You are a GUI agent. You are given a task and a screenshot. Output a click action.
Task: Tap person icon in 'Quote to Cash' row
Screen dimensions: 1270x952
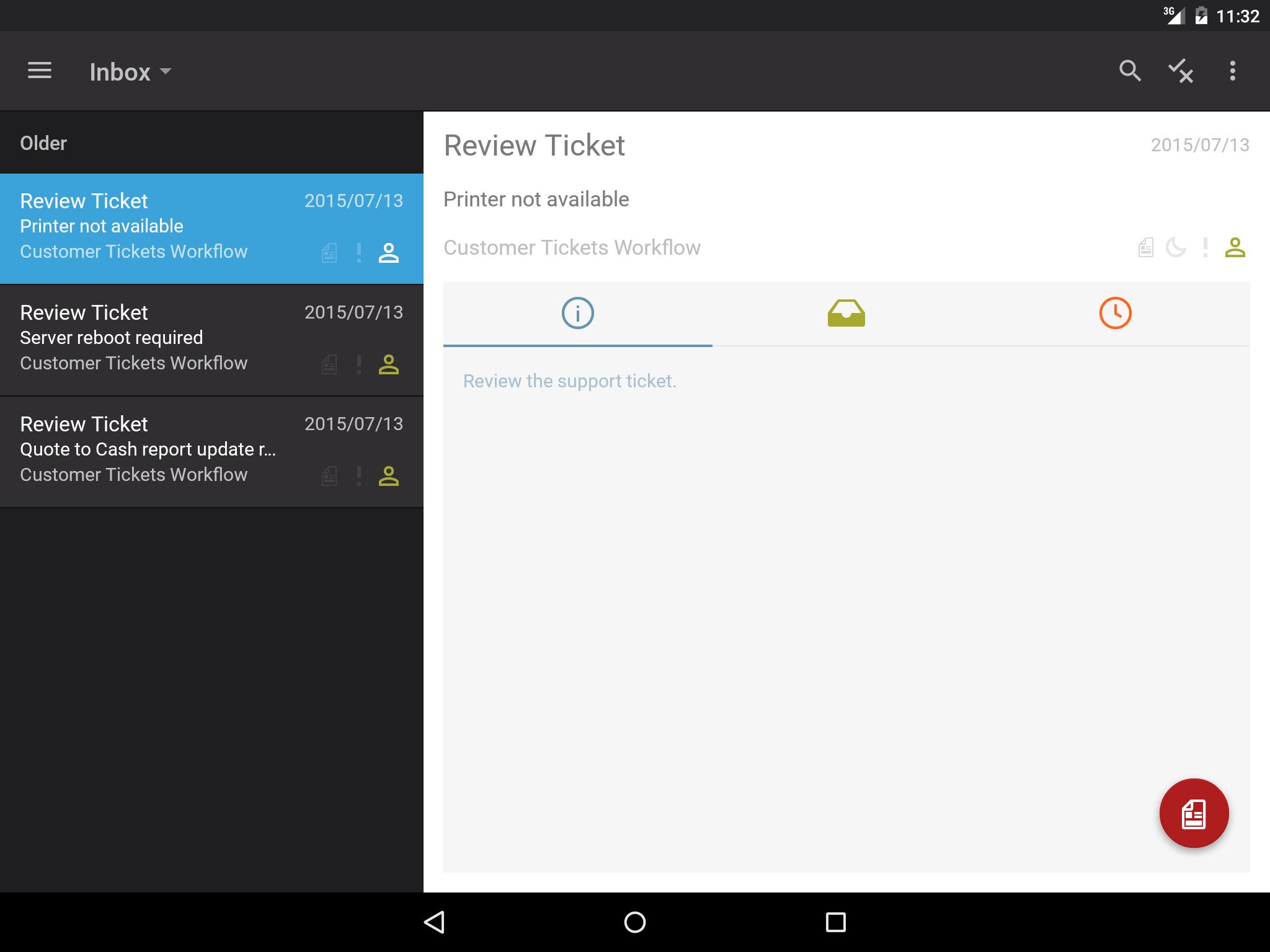389,476
